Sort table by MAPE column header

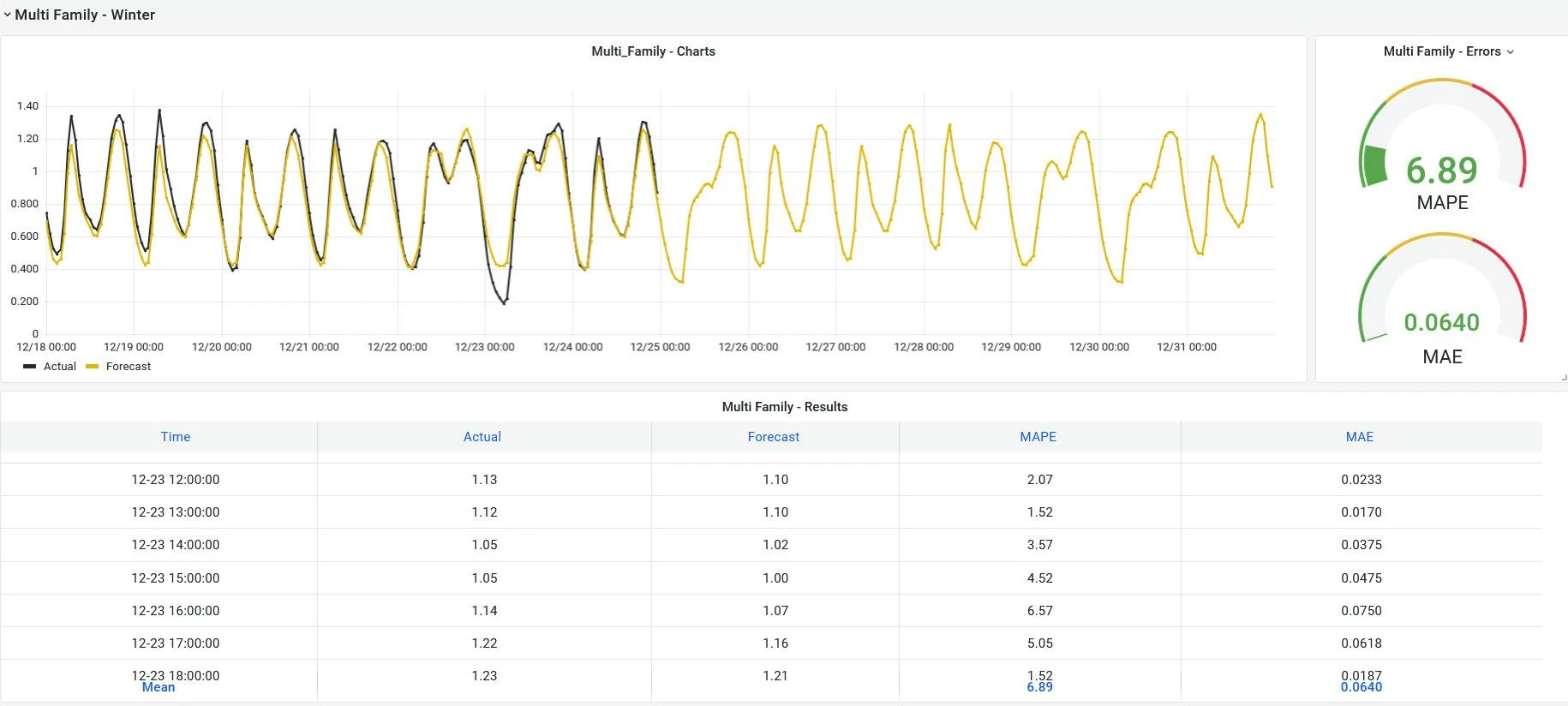[x=1038, y=437]
